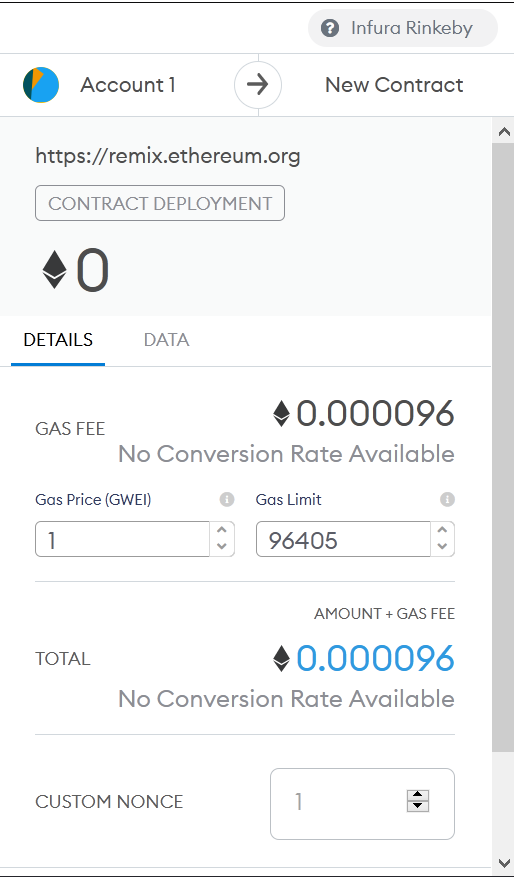Select the New Contract recipient label
This screenshot has width=514, height=877.
tap(394, 85)
